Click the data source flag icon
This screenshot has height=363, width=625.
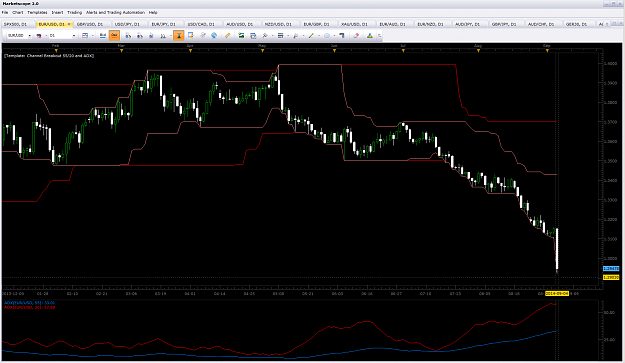tap(39, 35)
